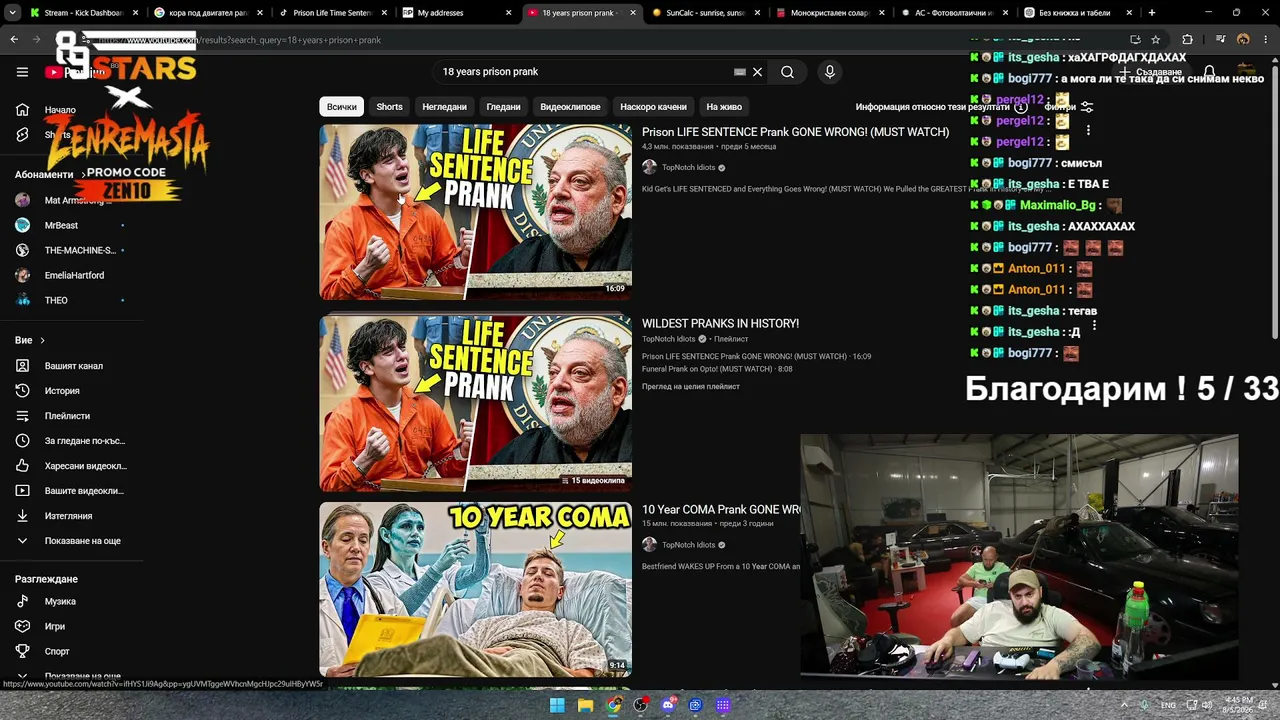Image resolution: width=1280 pixels, height=720 pixels.
Task: Open the YouTube guide hamburger menu
Action: (22, 72)
